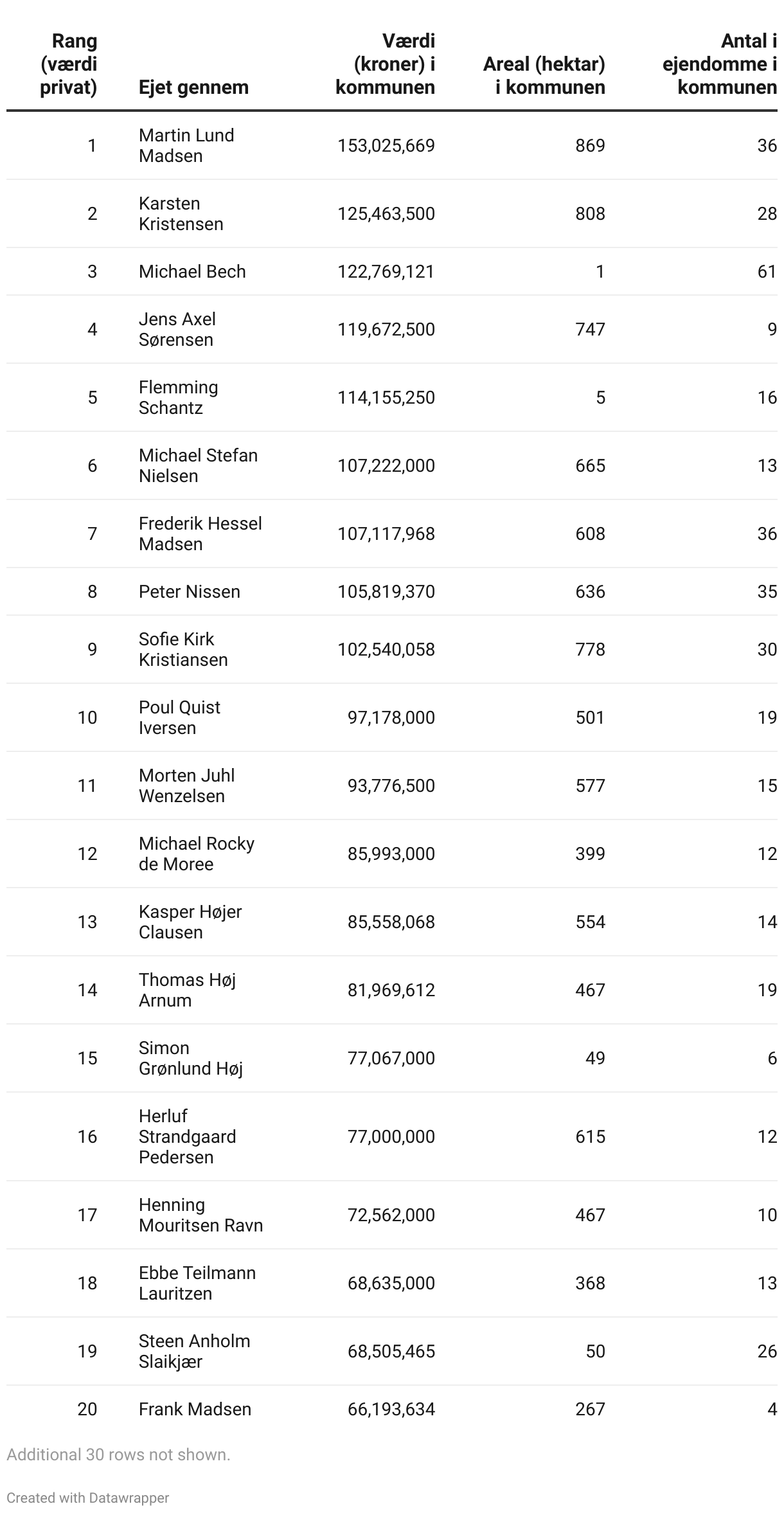This screenshot has height=1513, width=784.
Task: Click the 'Rang (værdi privat)' column header
Action: (69, 64)
